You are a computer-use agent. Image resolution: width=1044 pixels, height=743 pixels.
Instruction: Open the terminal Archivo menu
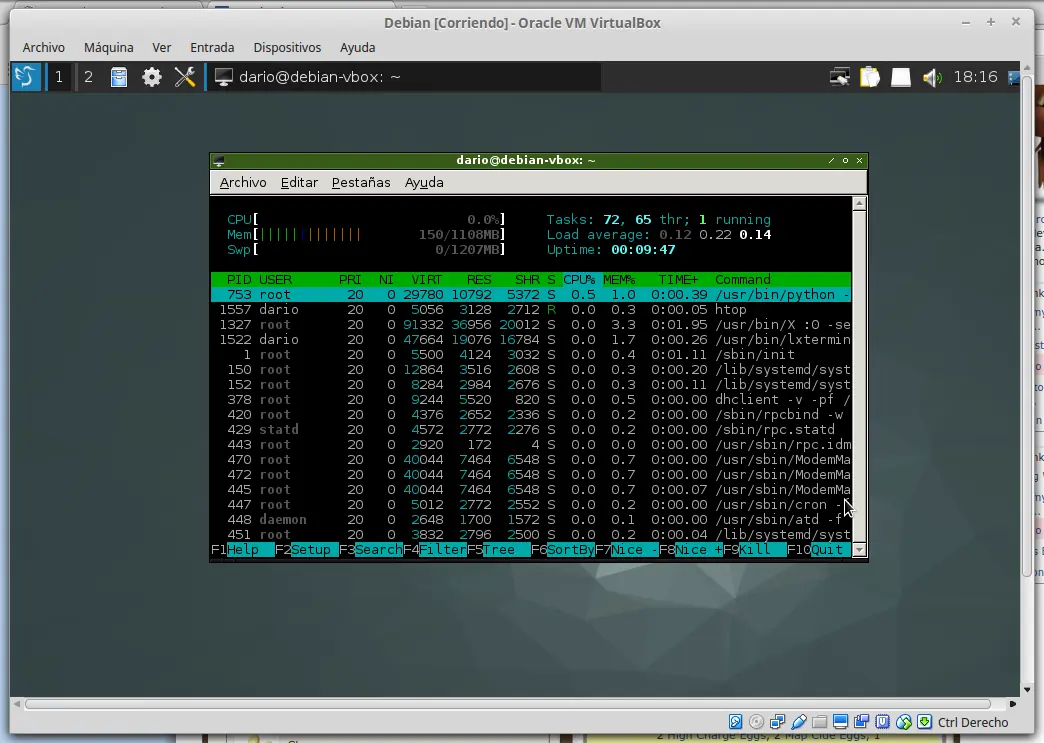pyautogui.click(x=243, y=182)
